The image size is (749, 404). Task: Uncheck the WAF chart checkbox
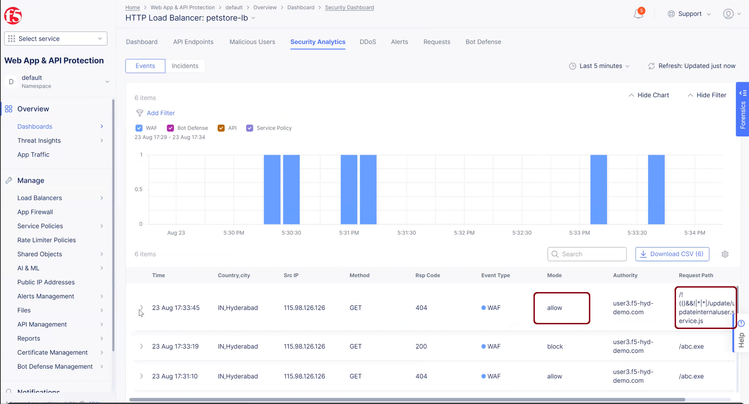pos(139,128)
